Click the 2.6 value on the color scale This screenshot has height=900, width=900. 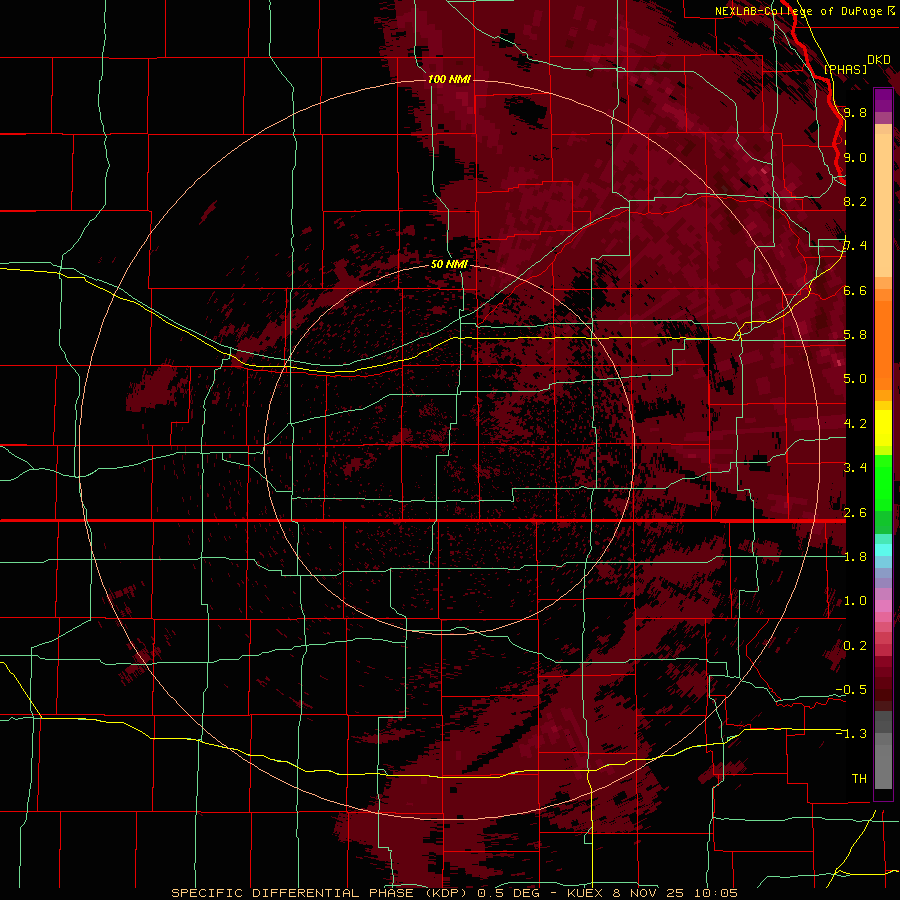(855, 512)
